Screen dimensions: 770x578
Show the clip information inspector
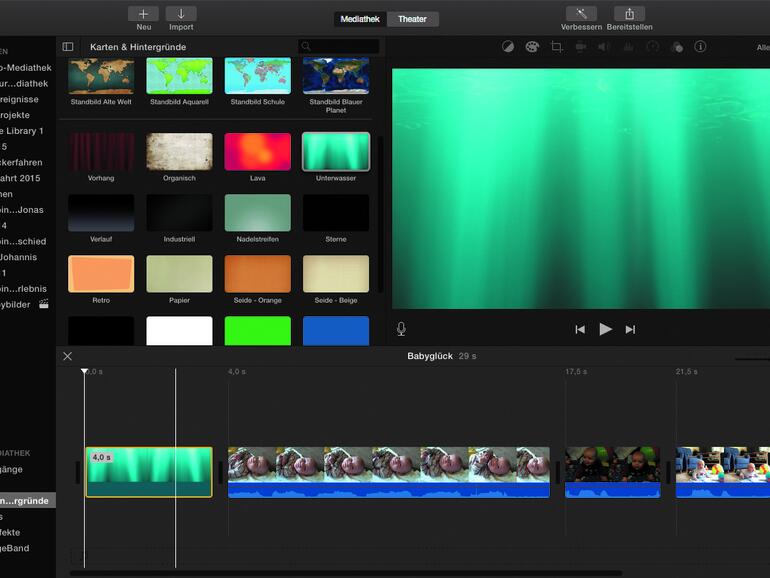[700, 47]
